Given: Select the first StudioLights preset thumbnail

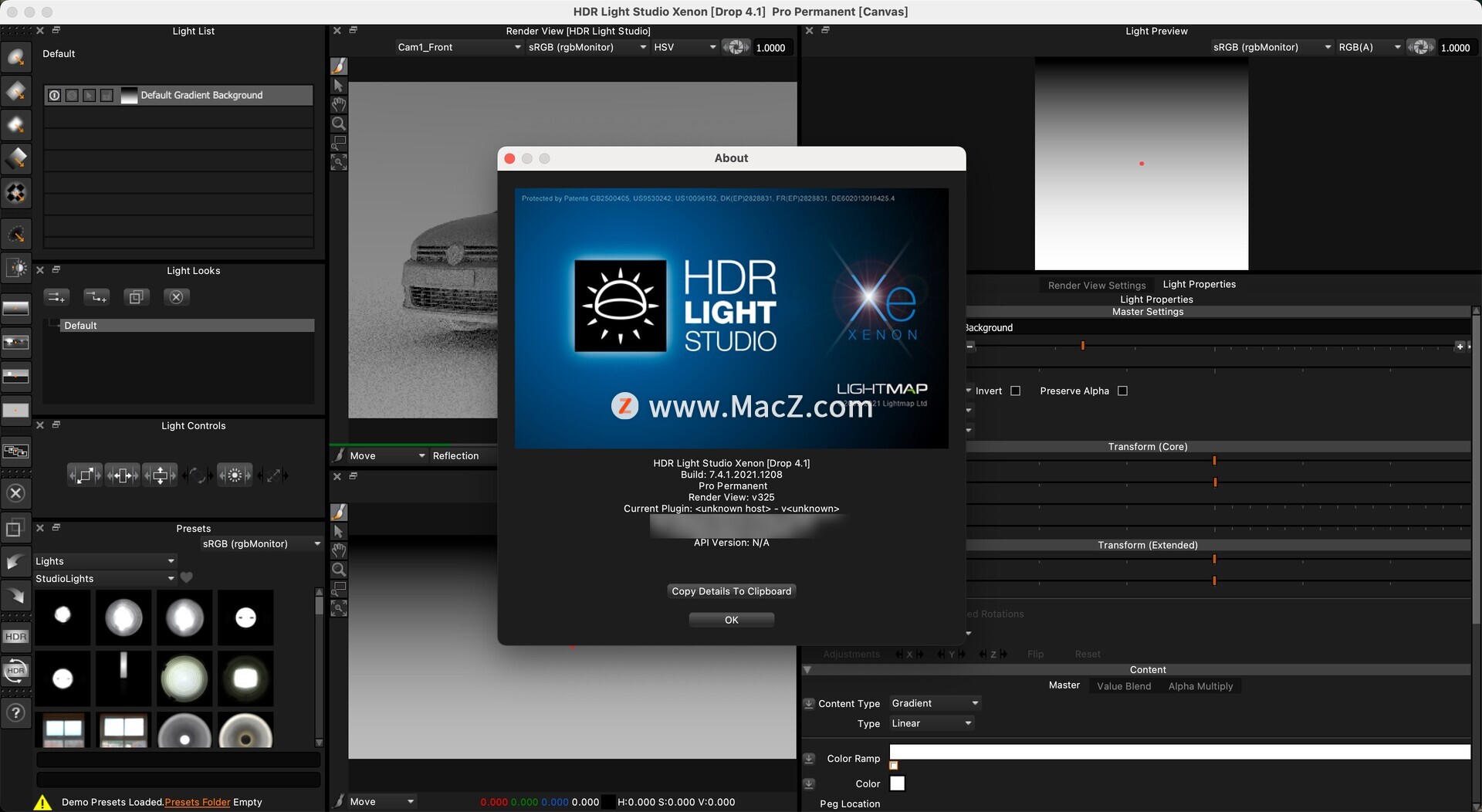Looking at the screenshot, I should [63, 617].
